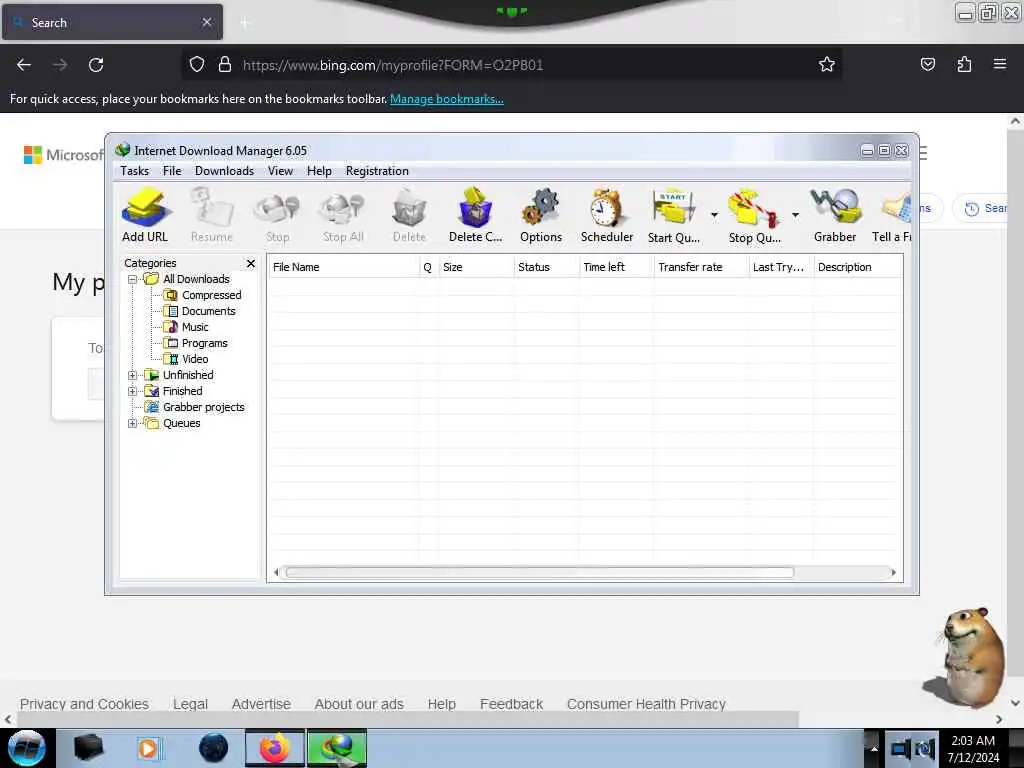This screenshot has width=1024, height=768.
Task: Open the File menu
Action: pyautogui.click(x=172, y=171)
